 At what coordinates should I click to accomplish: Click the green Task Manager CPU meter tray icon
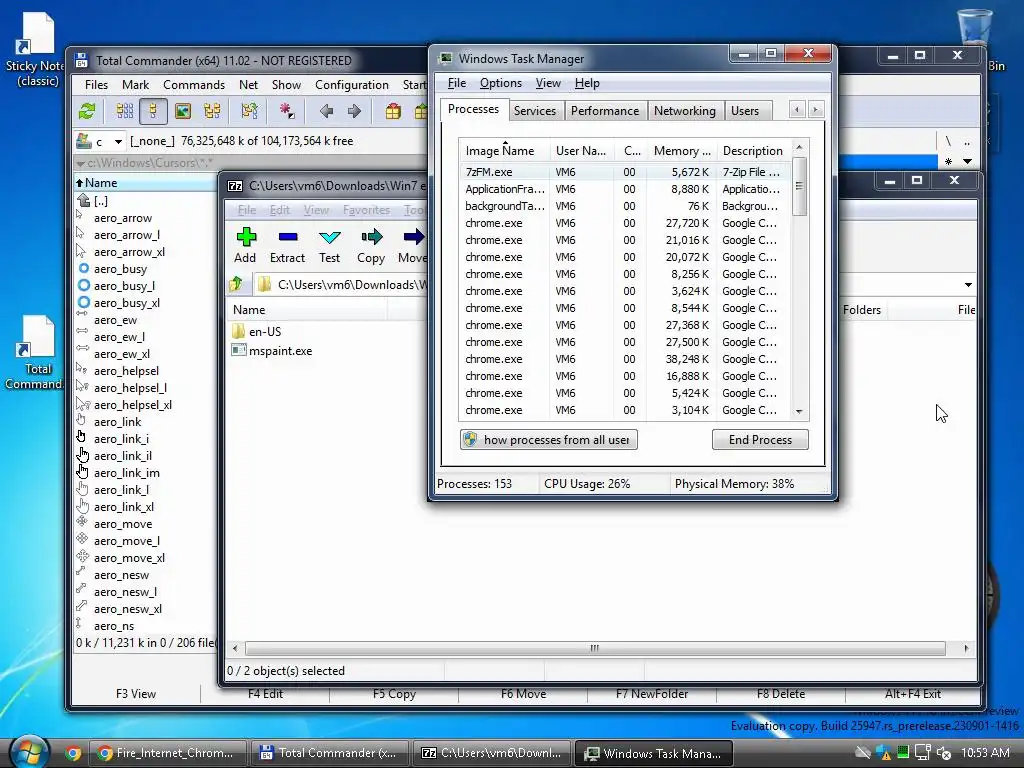coord(903,752)
